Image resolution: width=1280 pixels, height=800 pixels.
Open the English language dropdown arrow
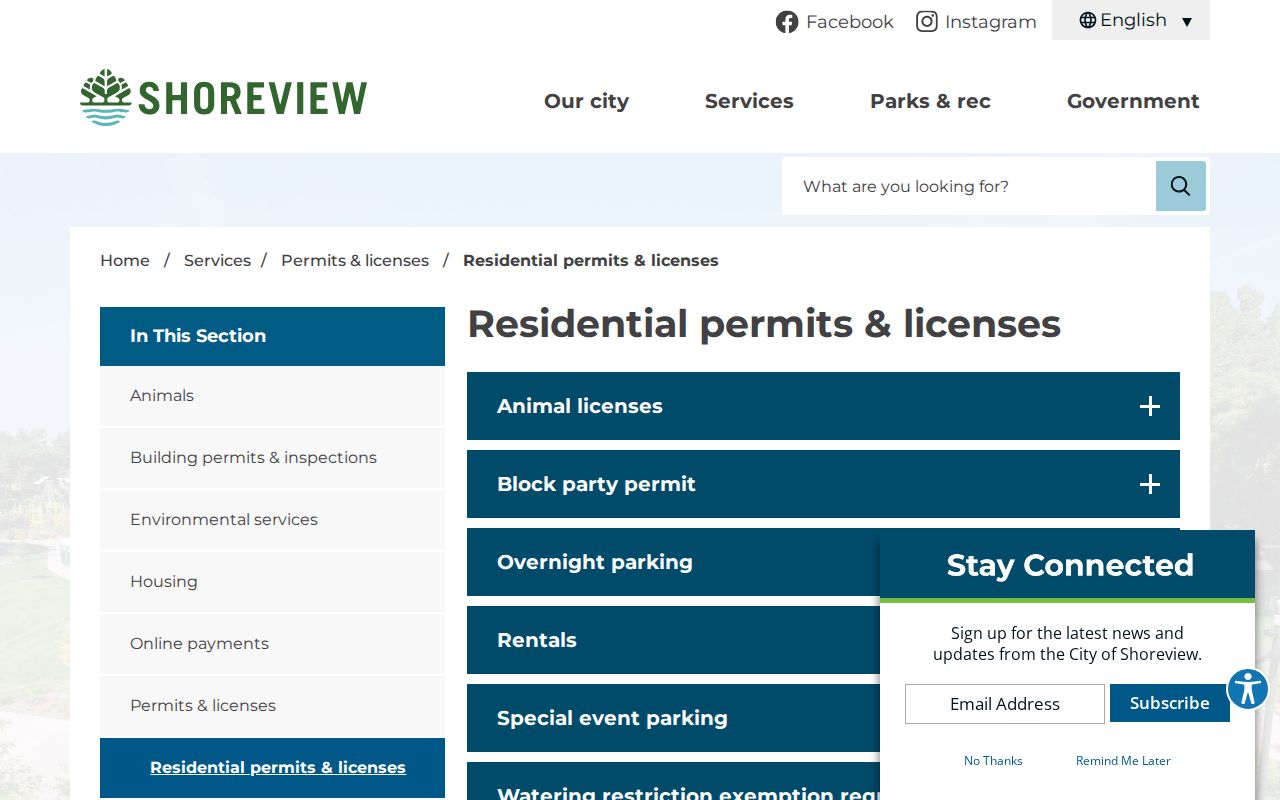tap(1187, 22)
